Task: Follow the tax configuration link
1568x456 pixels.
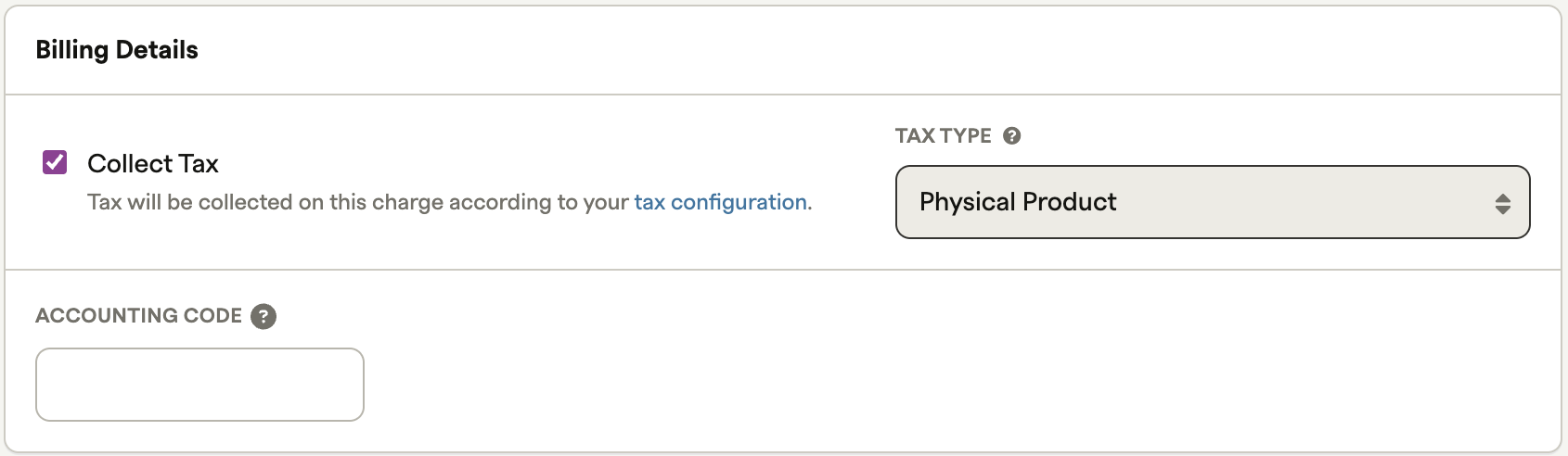Action: (721, 202)
